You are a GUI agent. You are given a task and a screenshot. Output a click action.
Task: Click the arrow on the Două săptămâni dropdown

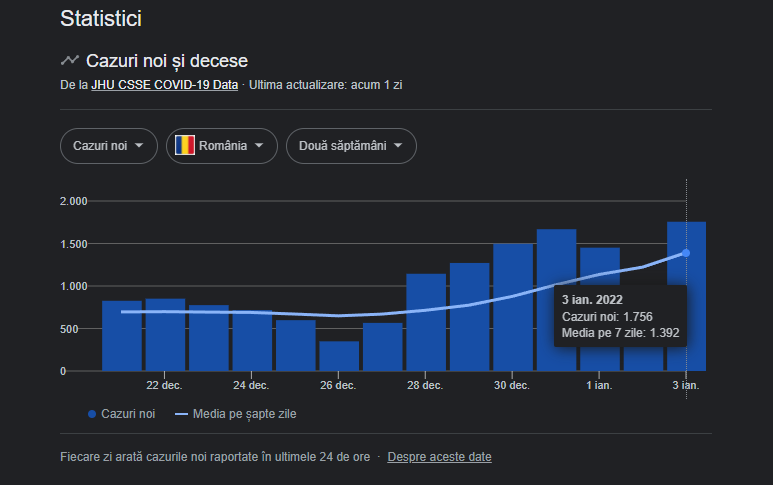coord(398,146)
